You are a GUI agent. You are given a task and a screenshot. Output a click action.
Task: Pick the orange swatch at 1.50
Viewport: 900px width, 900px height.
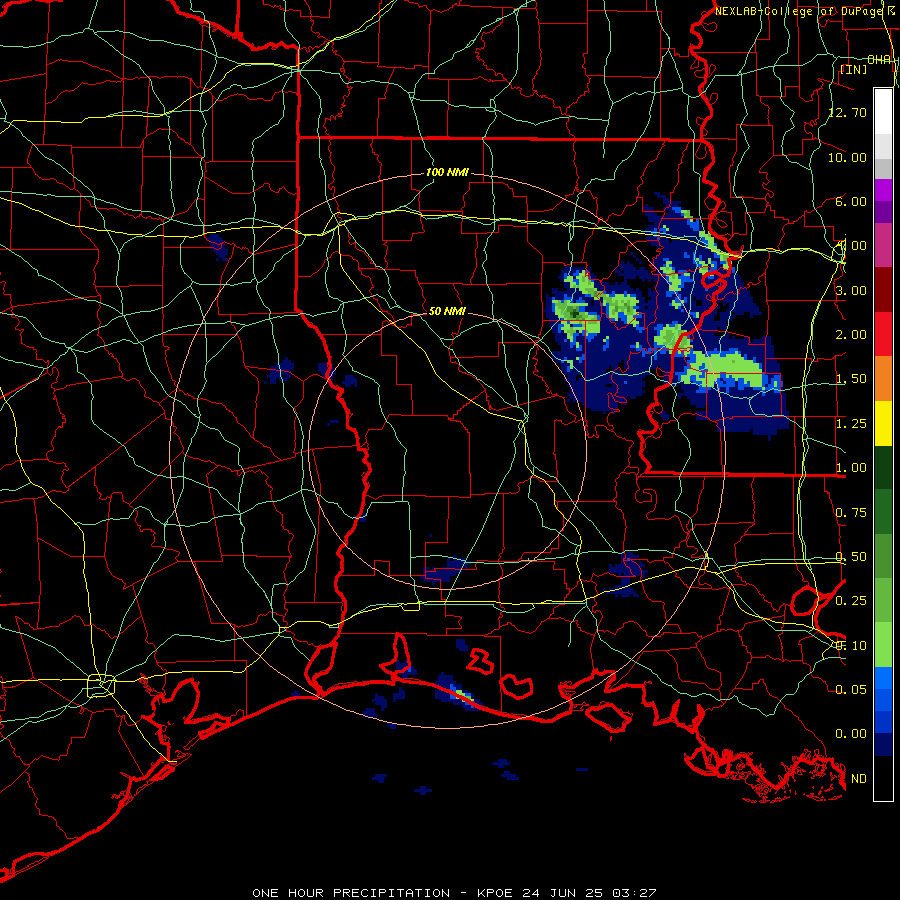(x=883, y=379)
